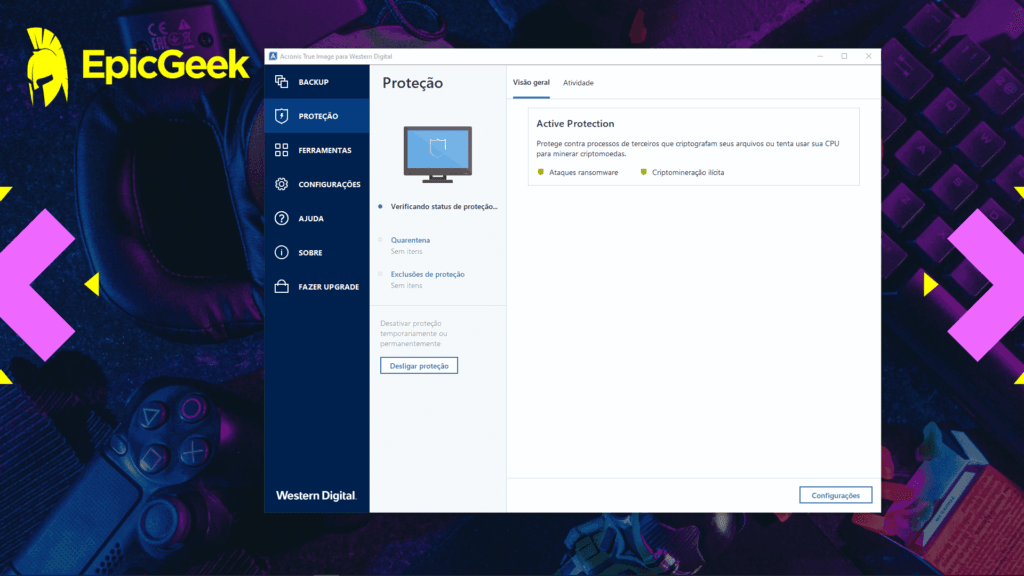Open the Backup section via sidebar icon
Image resolution: width=1024 pixels, height=576 pixels.
[283, 81]
